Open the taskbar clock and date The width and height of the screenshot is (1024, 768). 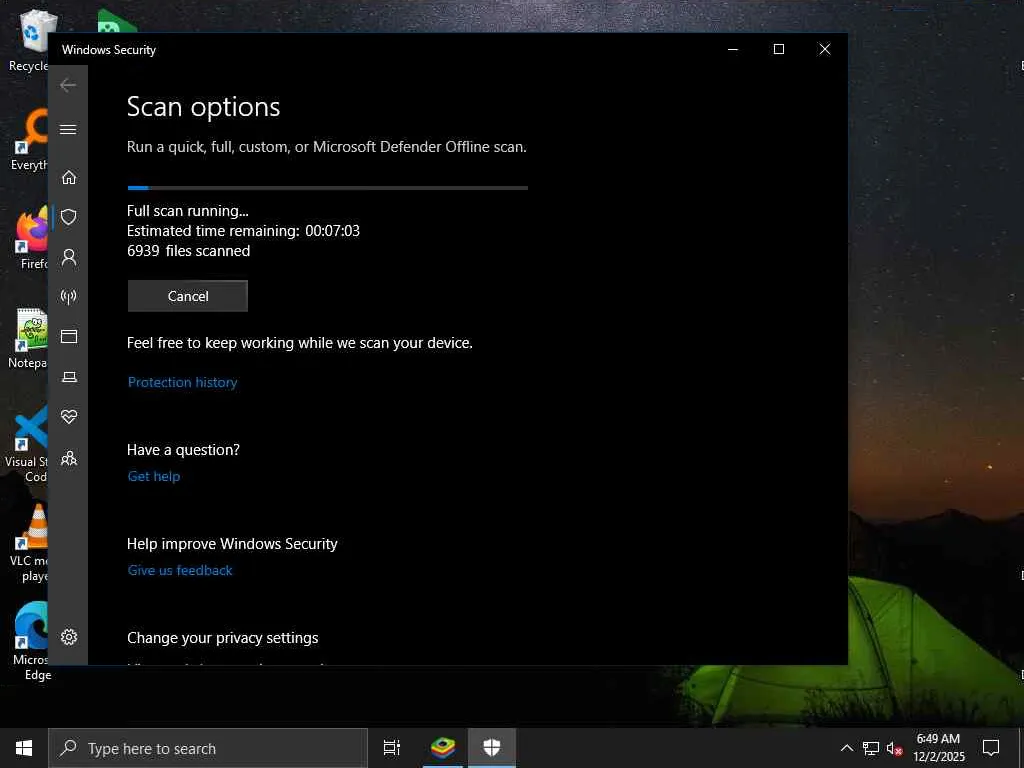coord(938,748)
